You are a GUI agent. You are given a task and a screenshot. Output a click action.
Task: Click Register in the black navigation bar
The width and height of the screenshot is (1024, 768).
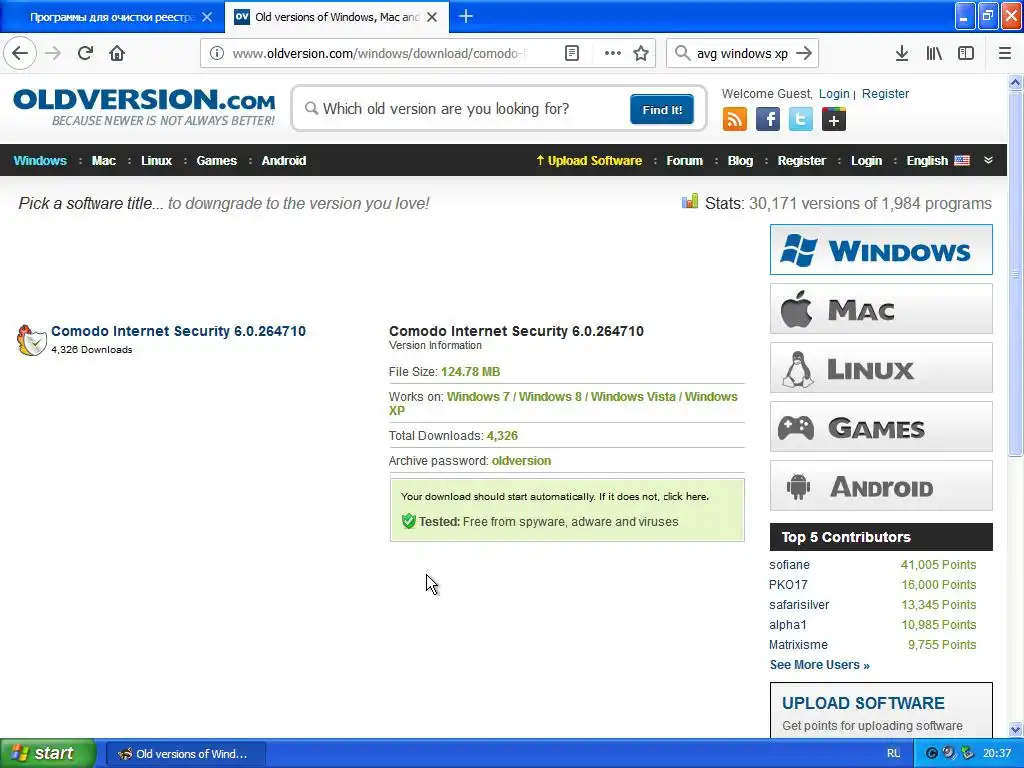tap(802, 161)
